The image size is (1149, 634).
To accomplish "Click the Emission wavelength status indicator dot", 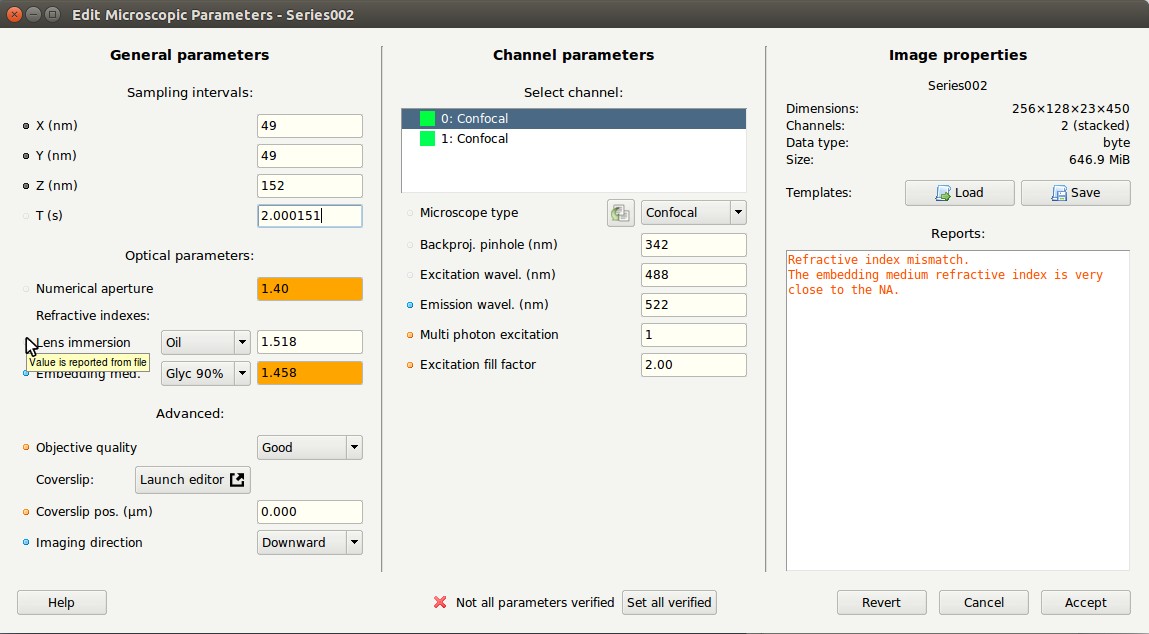I will 410,305.
